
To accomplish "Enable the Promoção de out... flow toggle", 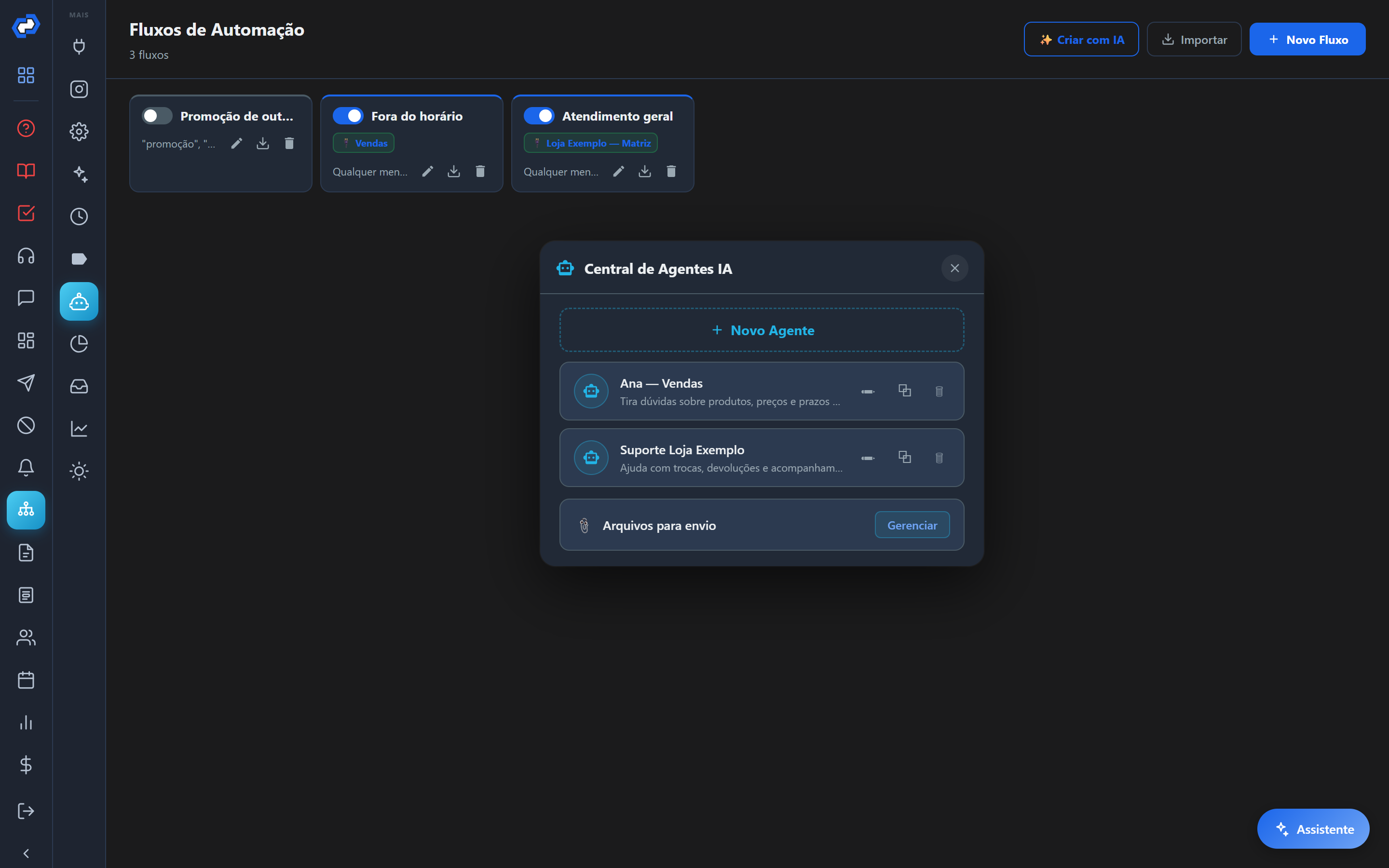I will tap(157, 116).
